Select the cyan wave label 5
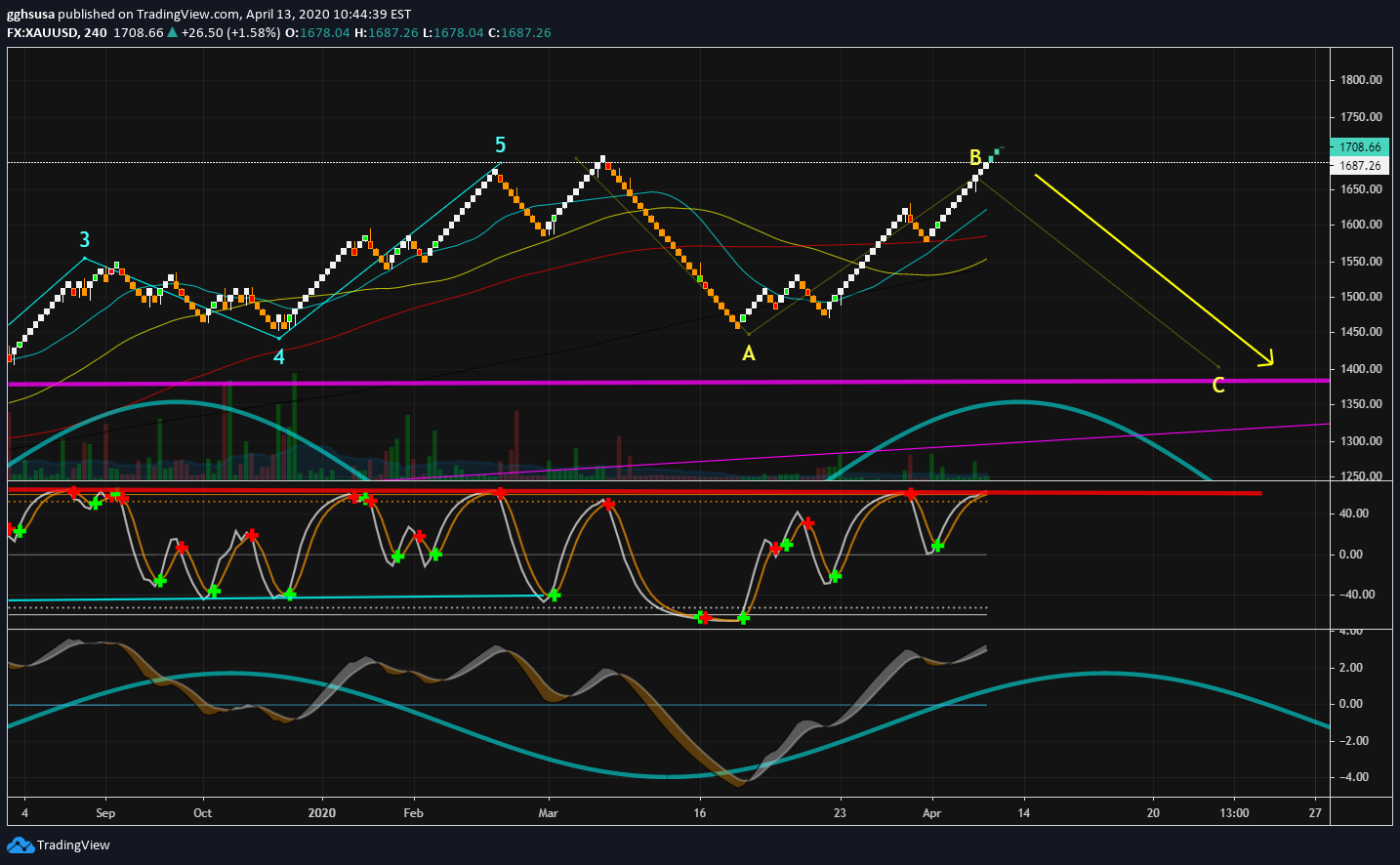Screen dimensions: 1400x865 (x=500, y=144)
